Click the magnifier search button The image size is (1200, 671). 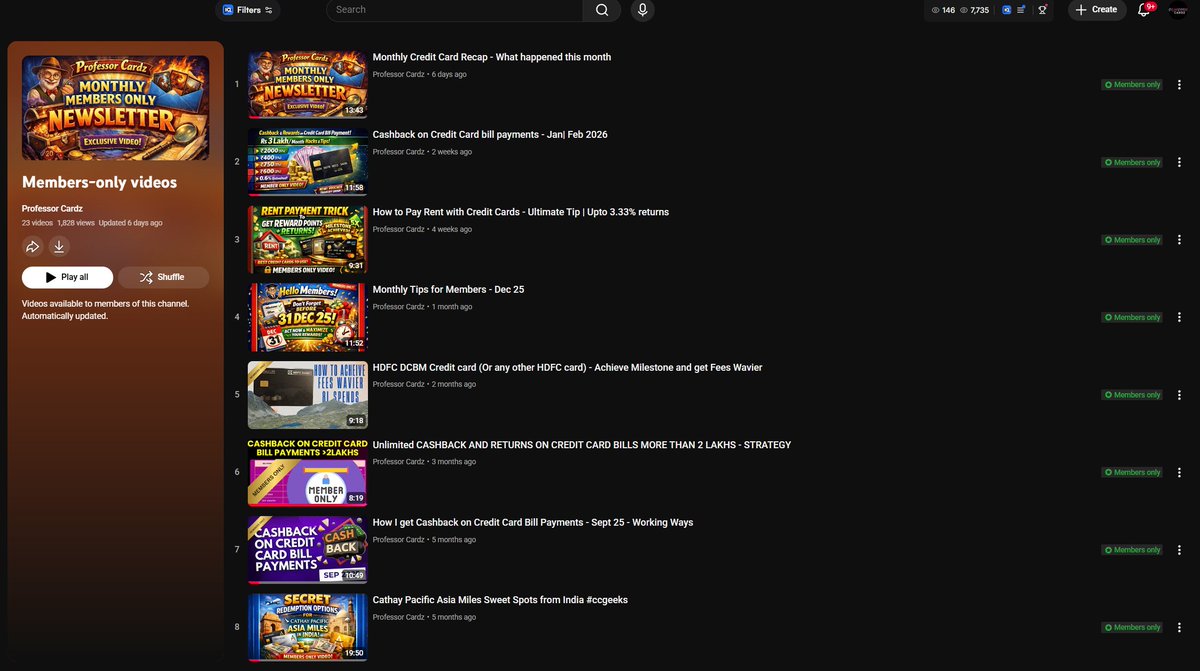pos(601,10)
